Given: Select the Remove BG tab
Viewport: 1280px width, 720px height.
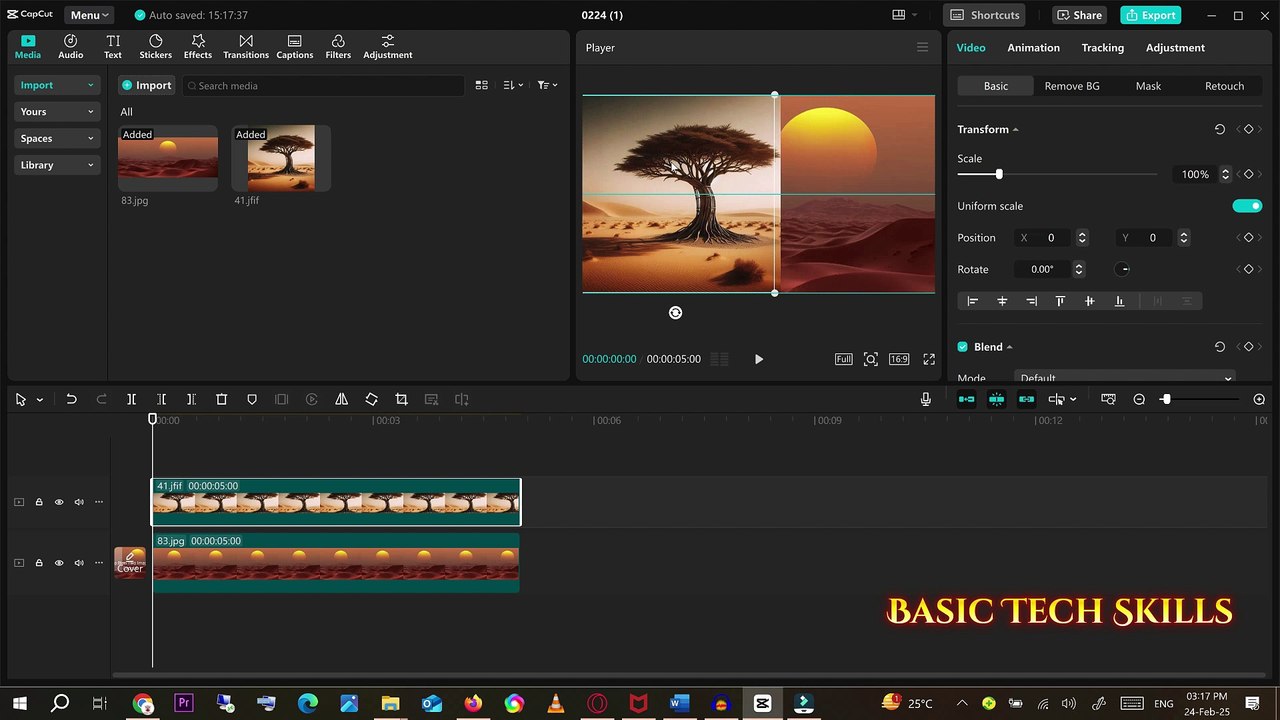Looking at the screenshot, I should (x=1071, y=86).
